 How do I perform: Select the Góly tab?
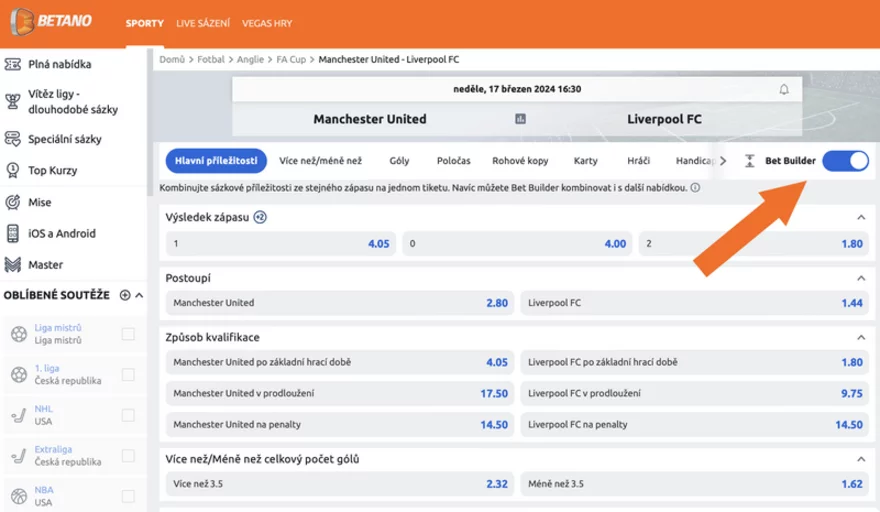tap(399, 161)
